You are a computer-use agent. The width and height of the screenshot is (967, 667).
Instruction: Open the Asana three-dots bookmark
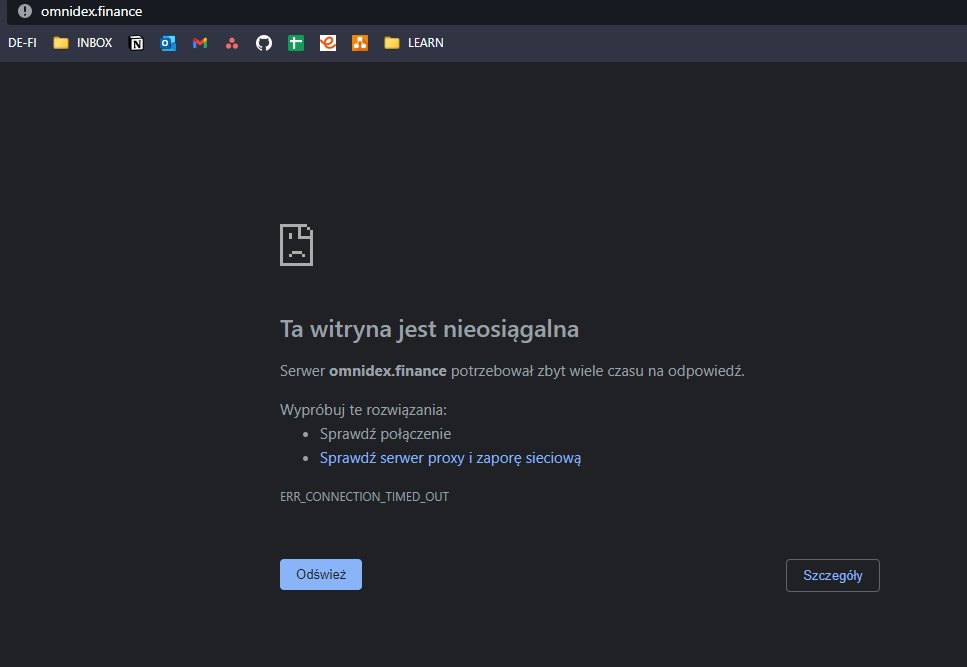pos(232,43)
